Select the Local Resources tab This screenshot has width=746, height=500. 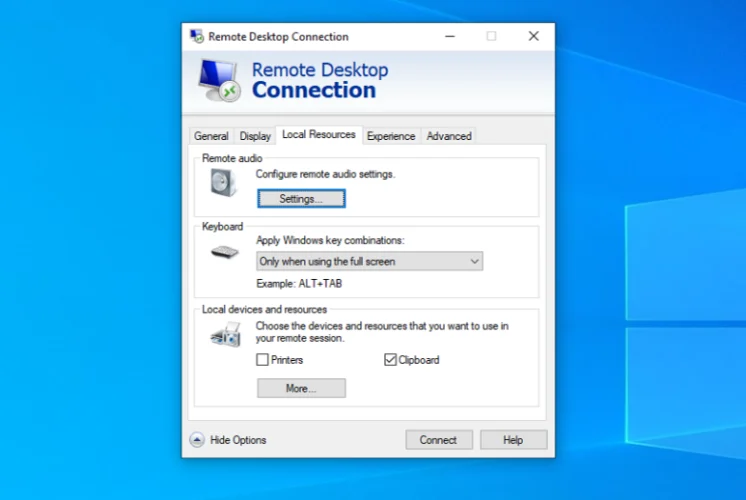pyautogui.click(x=319, y=135)
